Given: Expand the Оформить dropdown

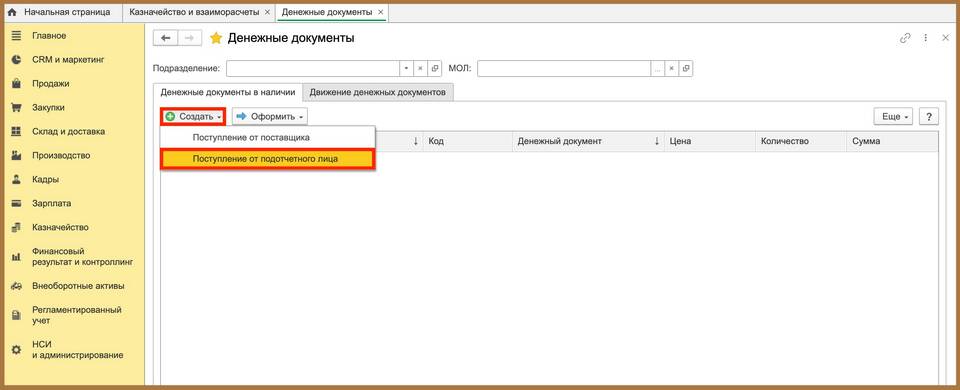Looking at the screenshot, I should (269, 116).
